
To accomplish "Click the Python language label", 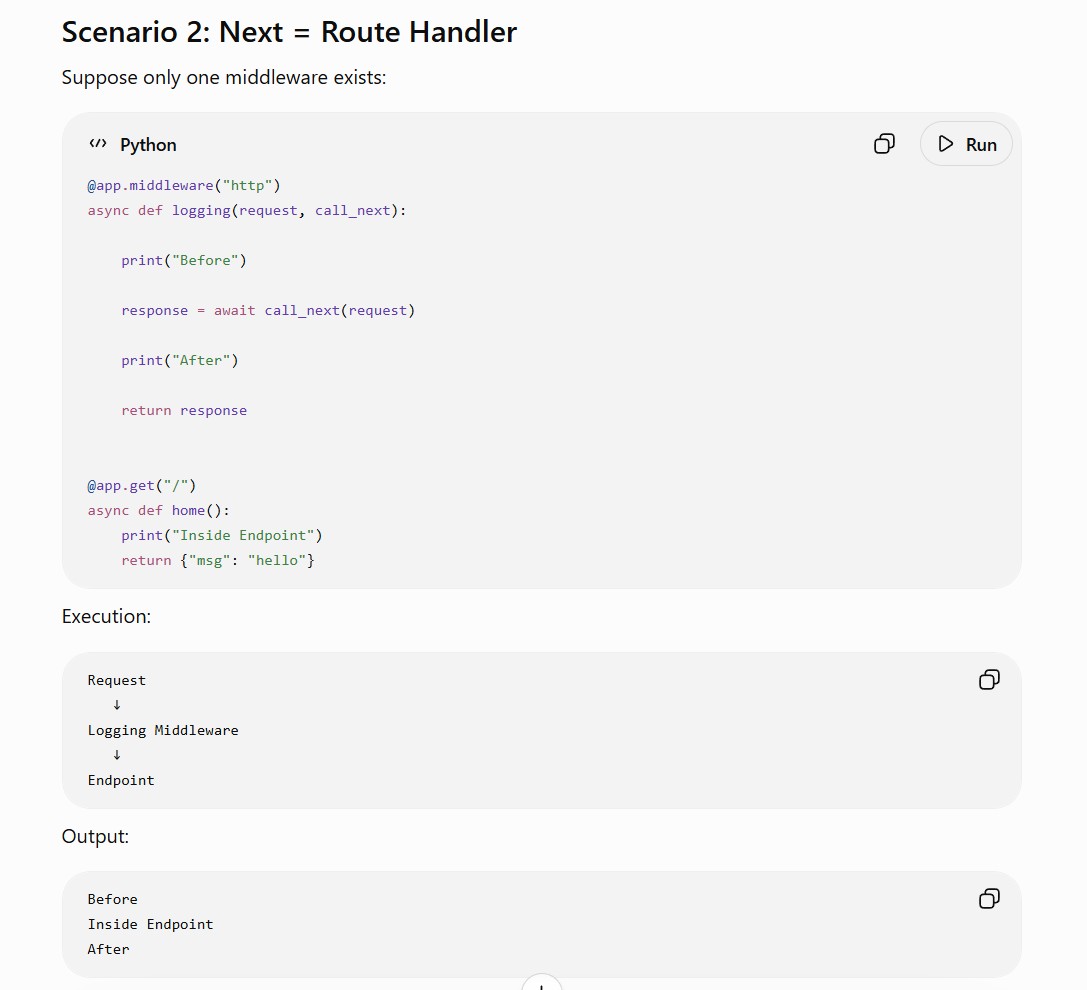I will [x=148, y=145].
